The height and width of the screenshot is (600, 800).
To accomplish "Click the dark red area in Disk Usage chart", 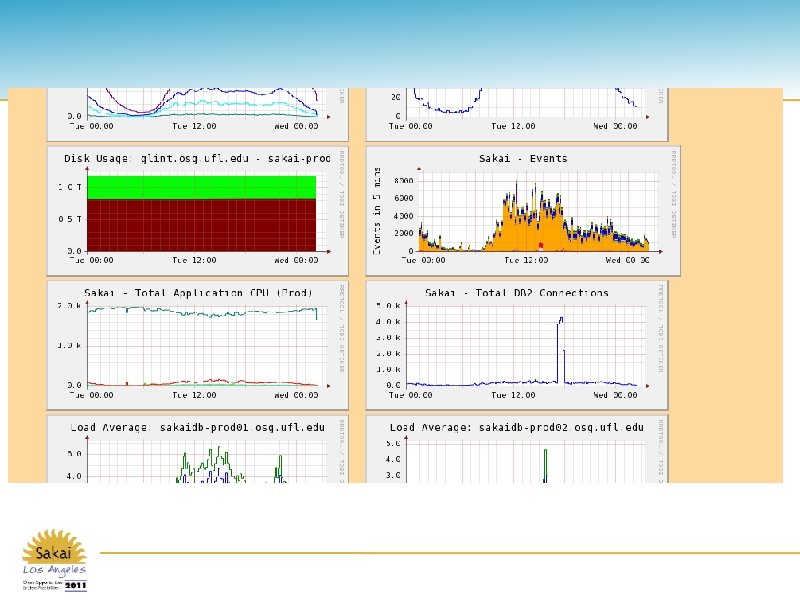I will point(202,225).
